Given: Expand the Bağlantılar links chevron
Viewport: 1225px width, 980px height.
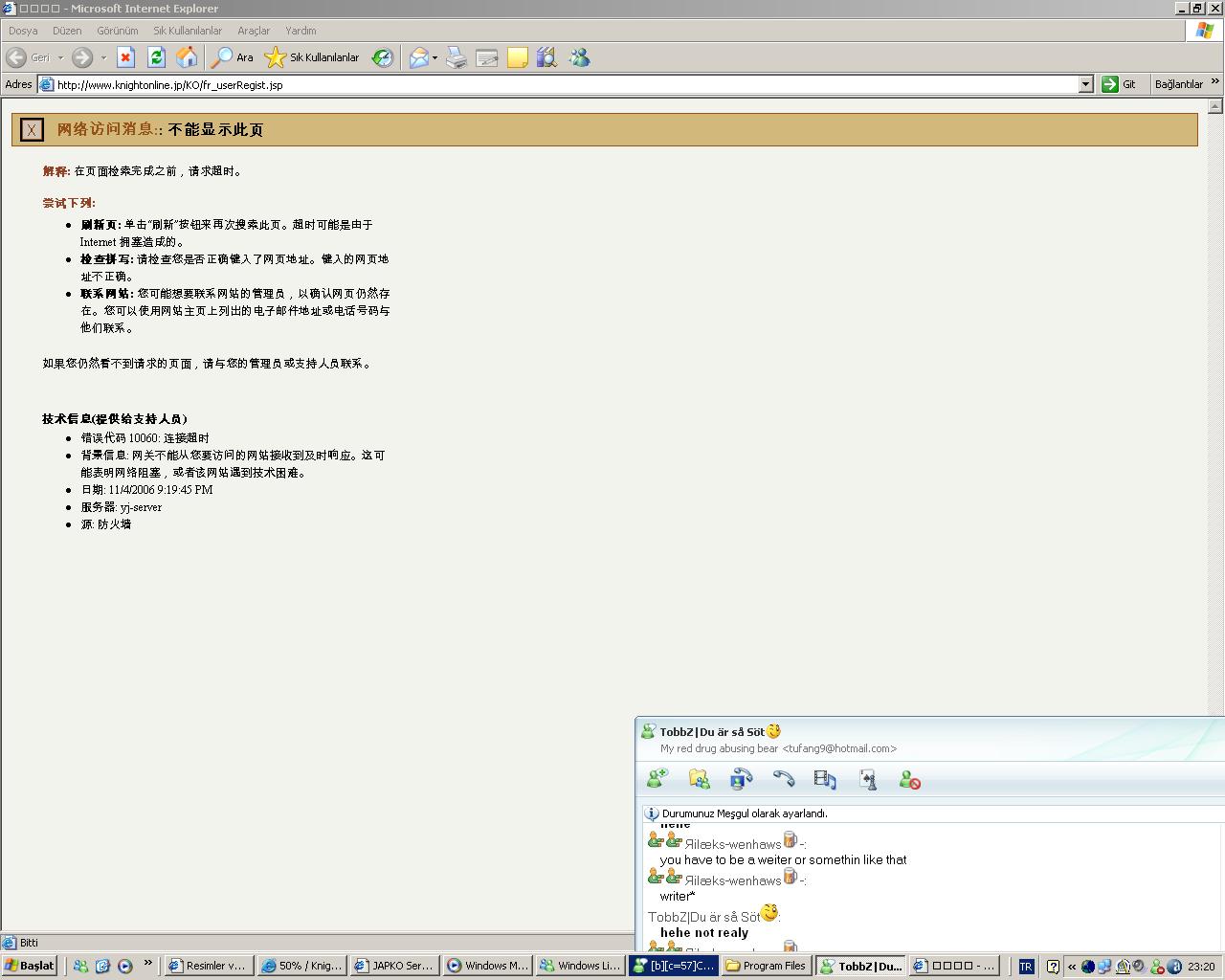Looking at the screenshot, I should pyautogui.click(x=1215, y=82).
